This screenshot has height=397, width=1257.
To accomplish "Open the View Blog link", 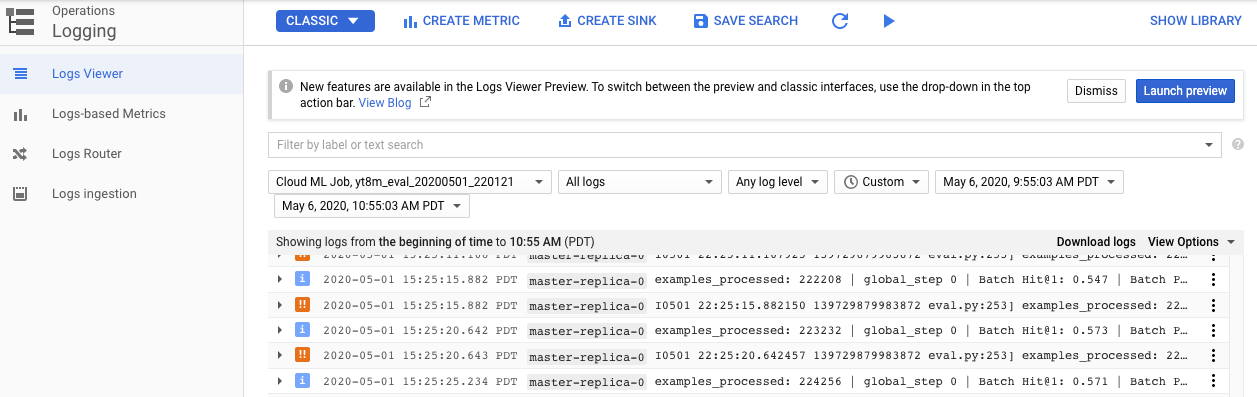I will [x=385, y=102].
